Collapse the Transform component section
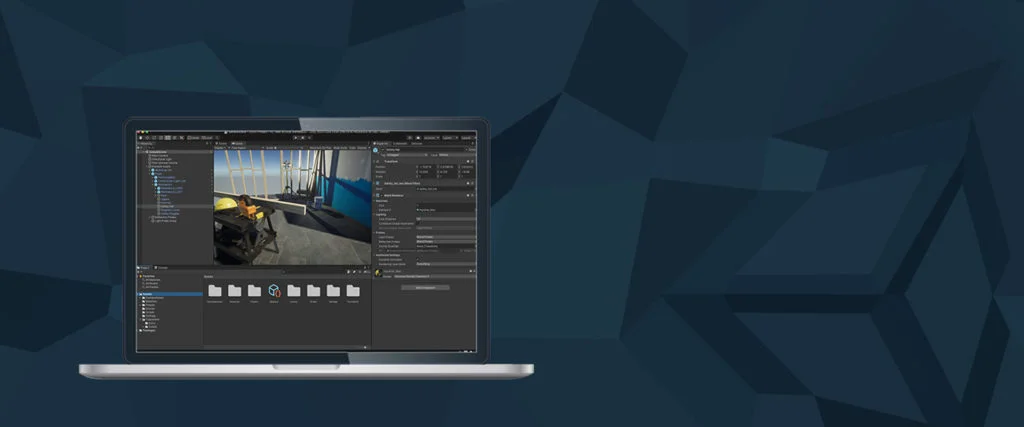1024x427 pixels. coord(376,161)
